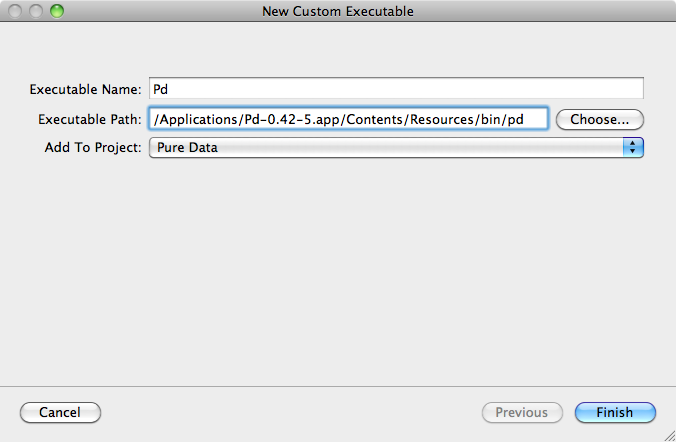Viewport: 676px width, 442px height.
Task: Click the Executable Path label
Action: tap(90, 119)
